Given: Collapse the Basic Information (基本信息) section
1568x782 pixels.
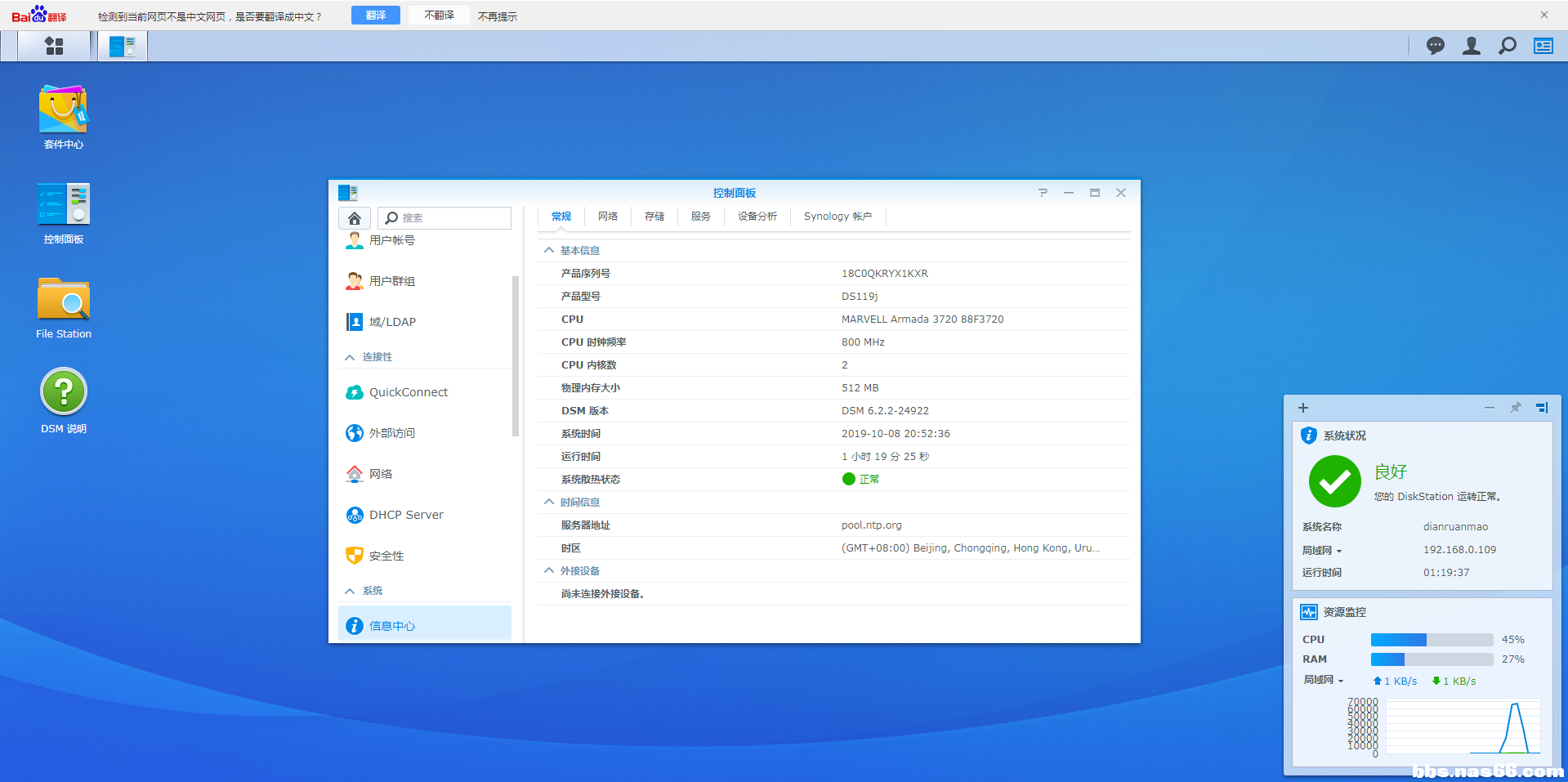Looking at the screenshot, I should (x=549, y=250).
